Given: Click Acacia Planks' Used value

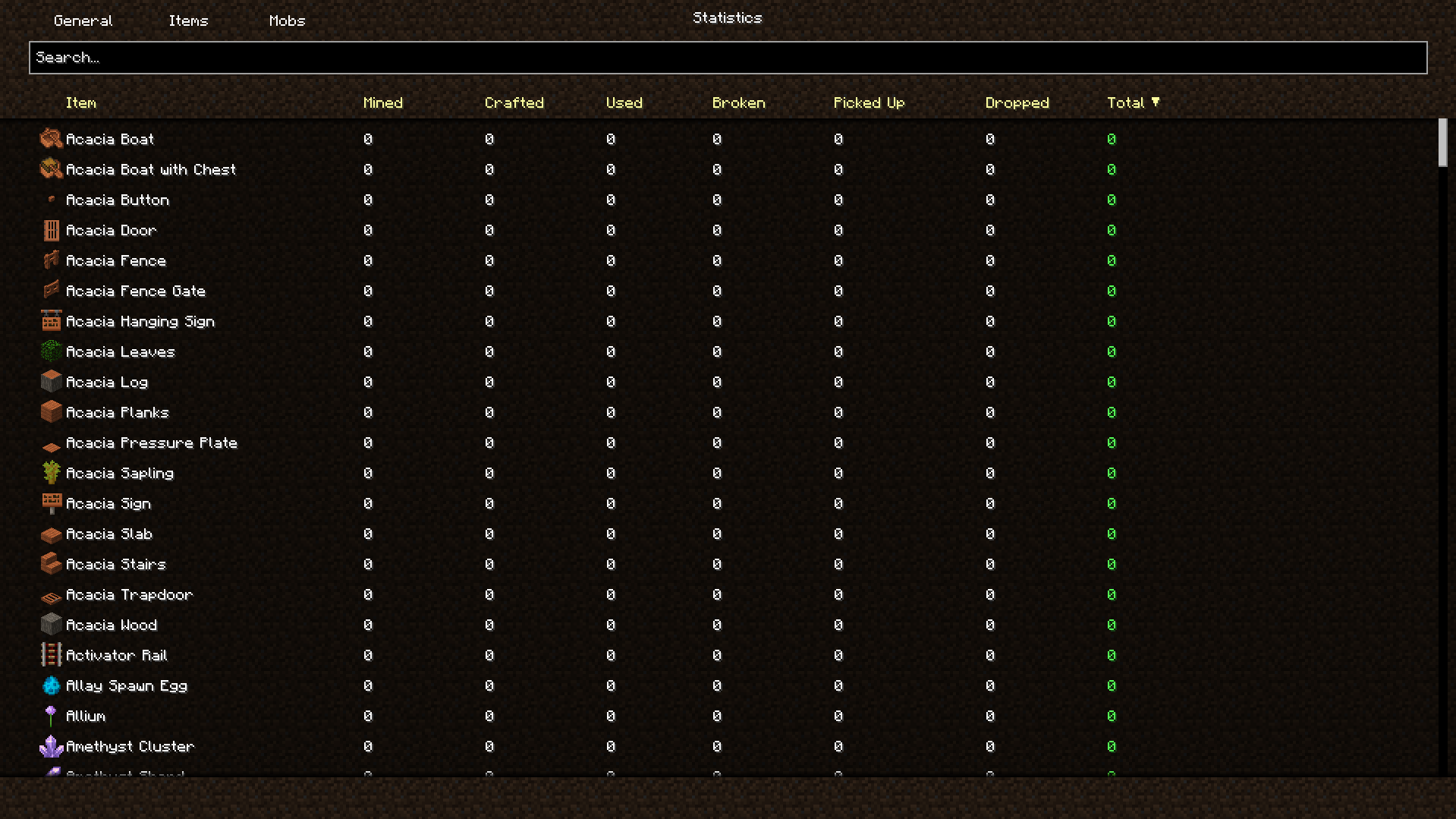Looking at the screenshot, I should tap(611, 412).
